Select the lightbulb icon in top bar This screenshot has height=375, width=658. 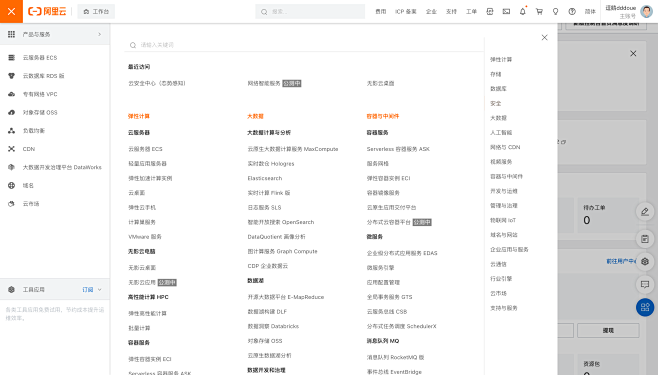(556, 12)
